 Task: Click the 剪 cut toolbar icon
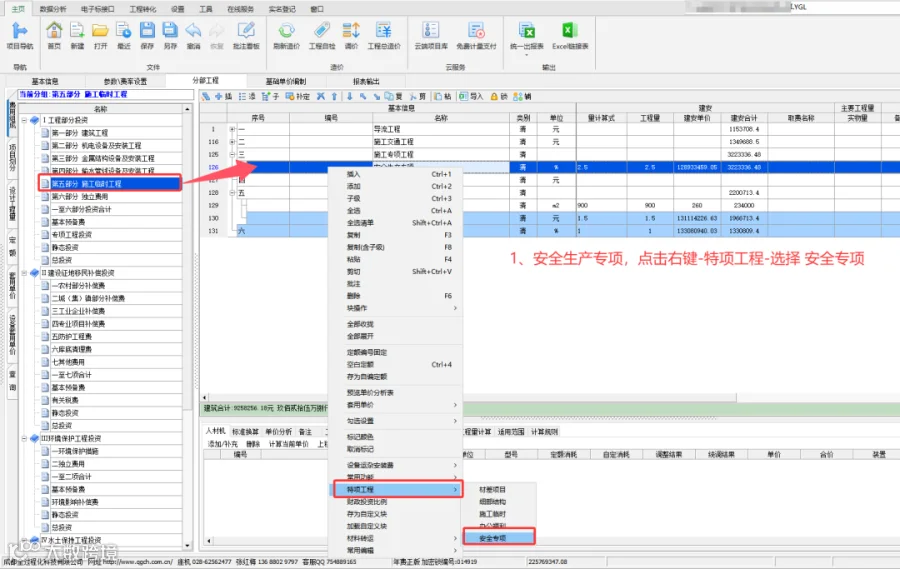417,96
